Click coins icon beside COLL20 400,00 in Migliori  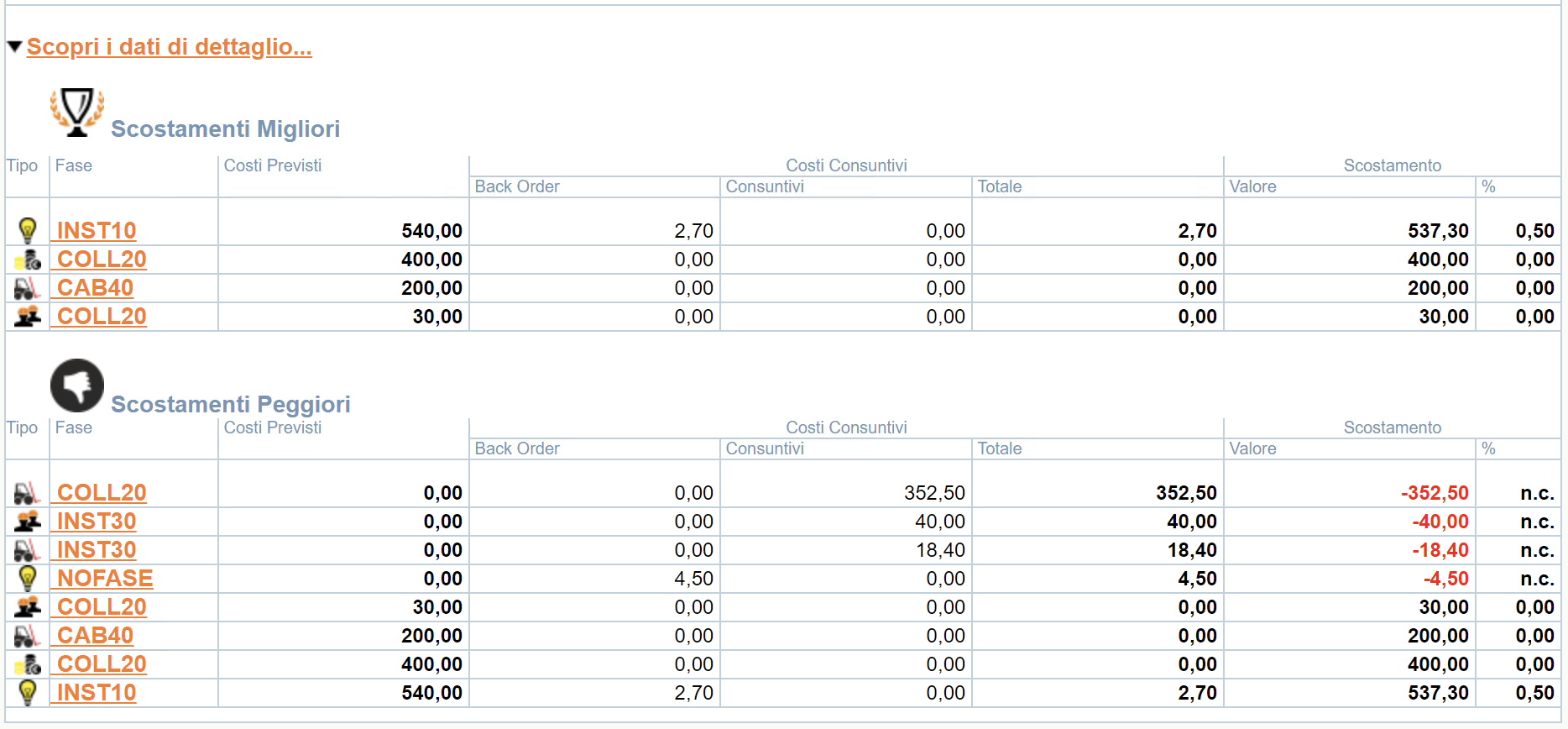[28, 260]
